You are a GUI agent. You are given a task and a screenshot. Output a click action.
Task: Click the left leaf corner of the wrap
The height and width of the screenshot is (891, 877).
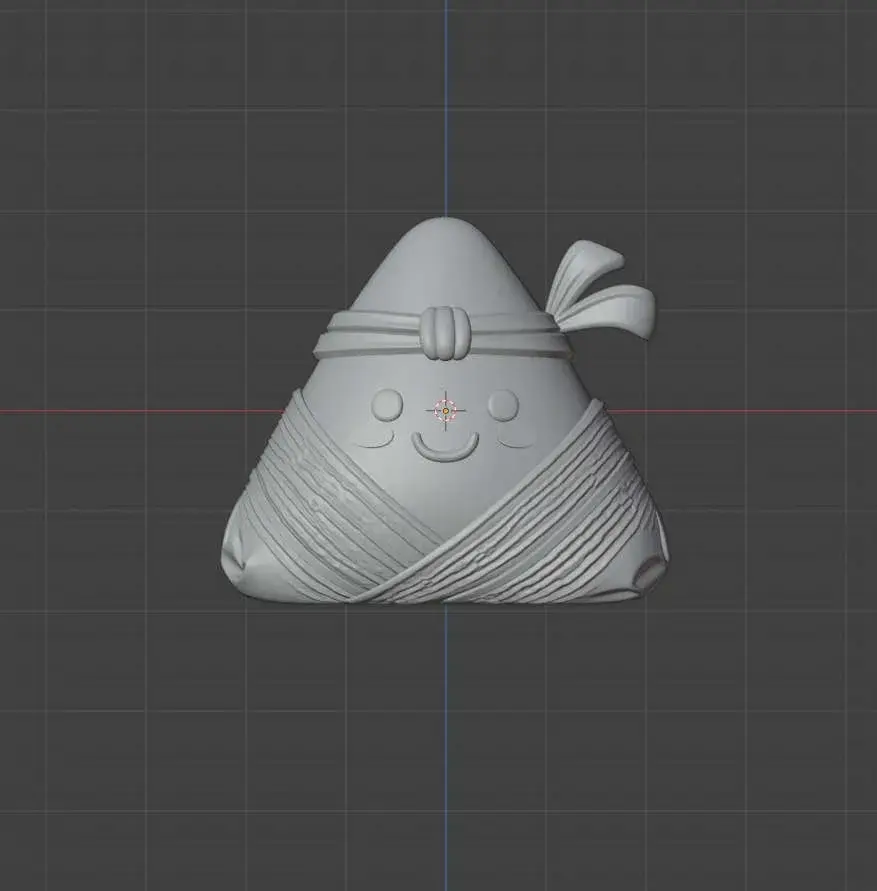coord(245,565)
